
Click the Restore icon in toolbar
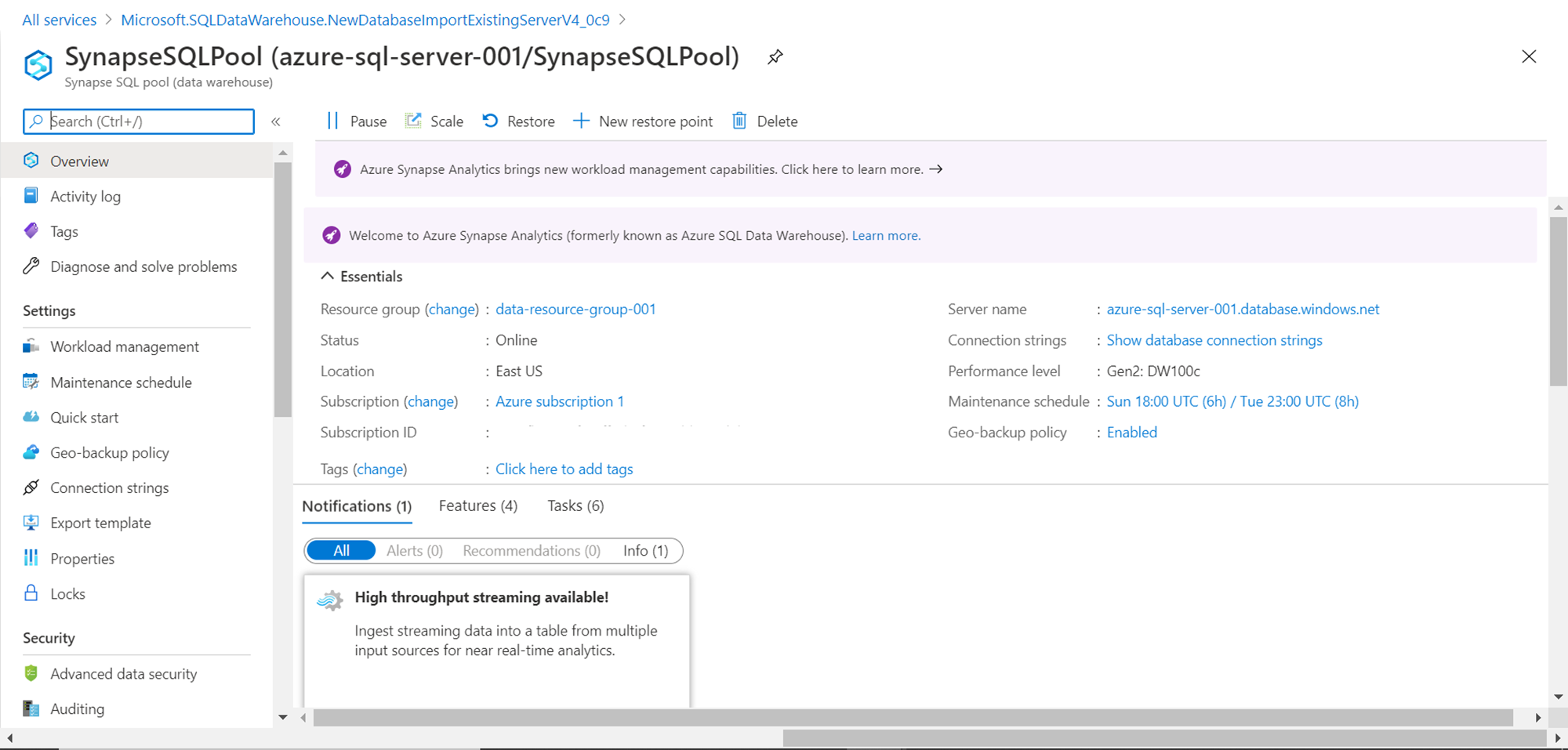point(490,121)
